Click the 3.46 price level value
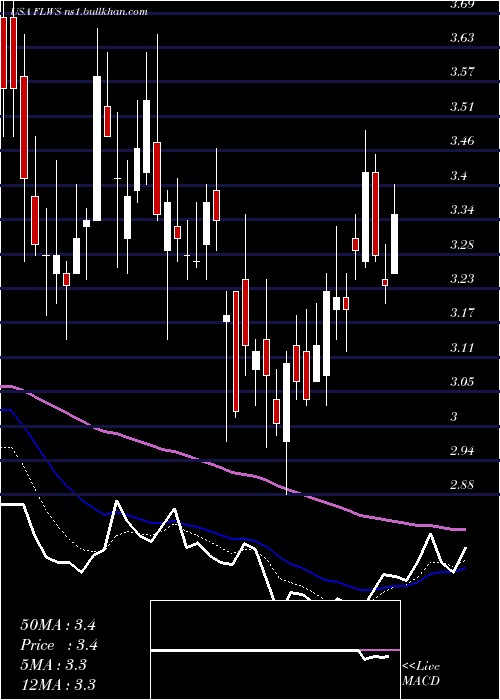Screen dimensions: 500x700 [462, 141]
